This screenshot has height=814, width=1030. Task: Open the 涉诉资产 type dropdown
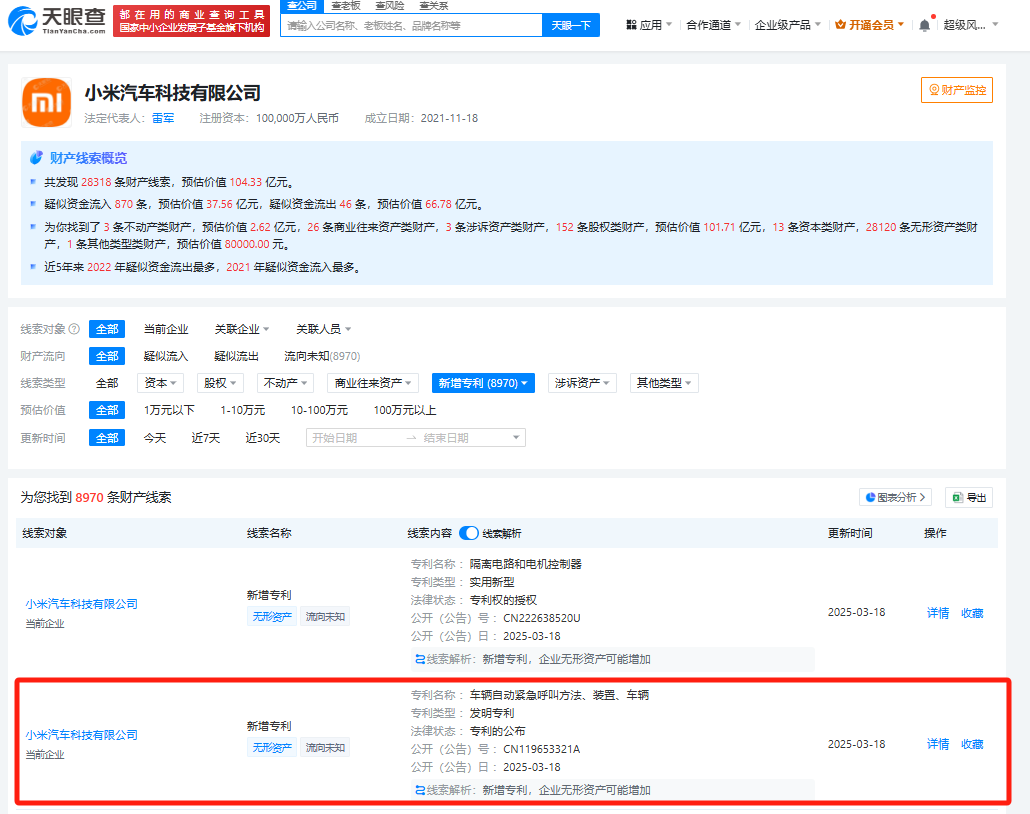click(582, 383)
